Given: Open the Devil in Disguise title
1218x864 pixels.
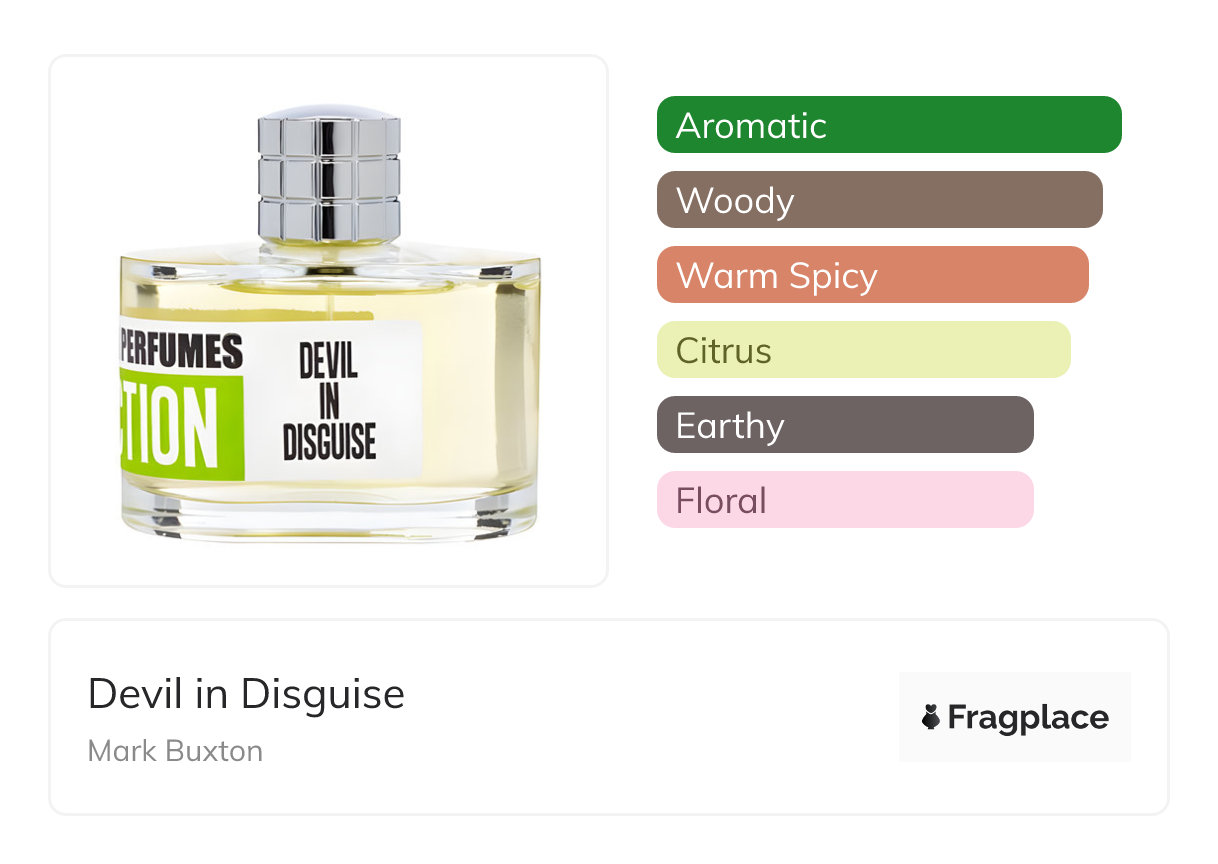Looking at the screenshot, I should pyautogui.click(x=246, y=694).
